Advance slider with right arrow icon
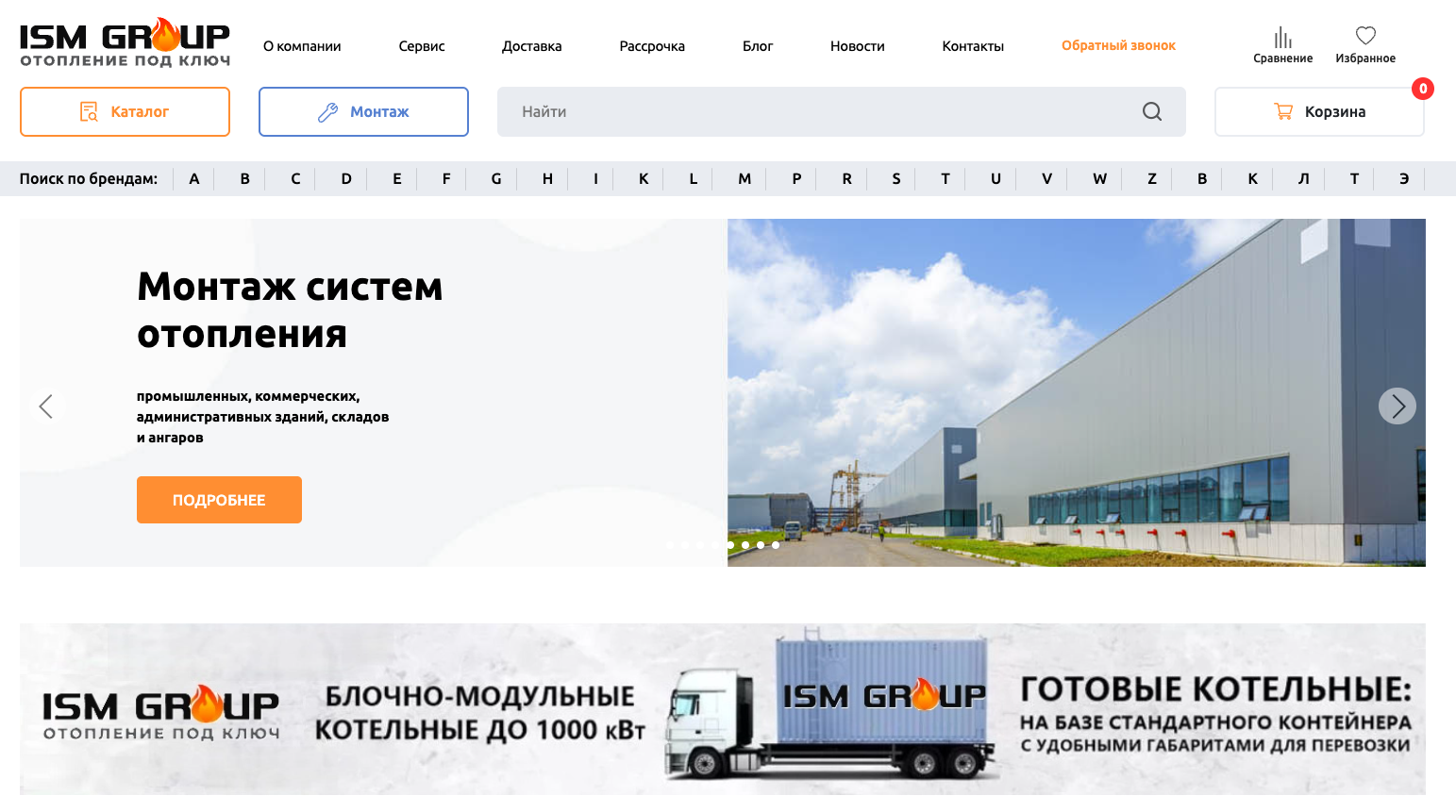Viewport: 1456px width, 812px height. click(x=1397, y=406)
